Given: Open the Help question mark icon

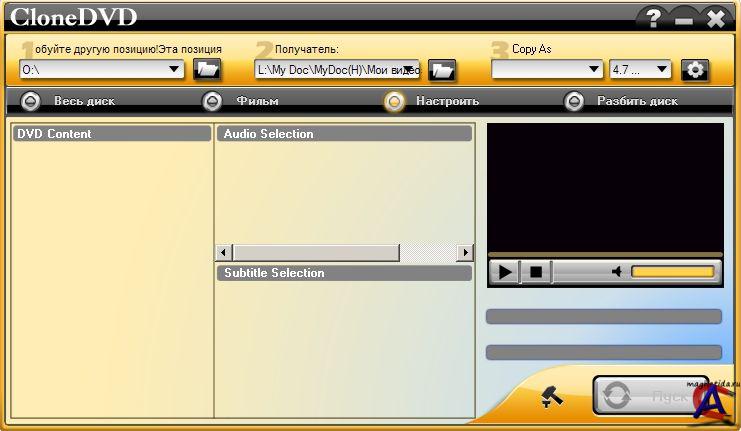Looking at the screenshot, I should [653, 18].
